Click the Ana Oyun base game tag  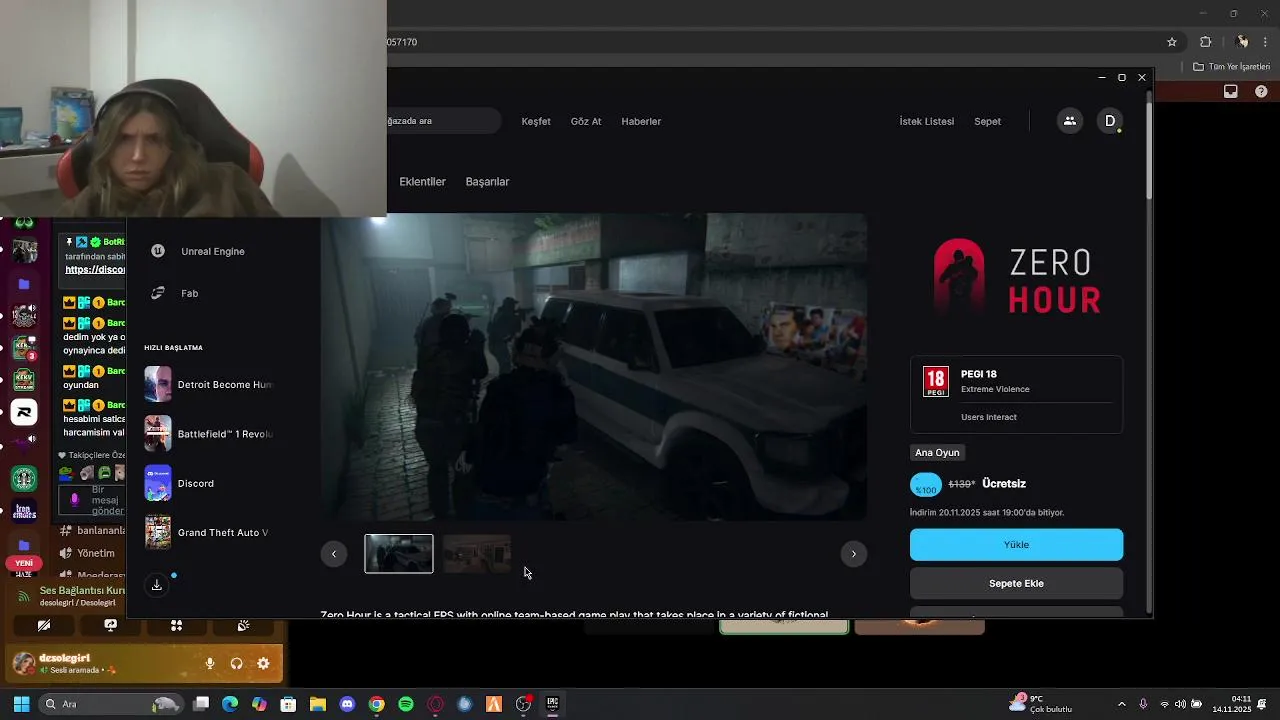point(937,452)
